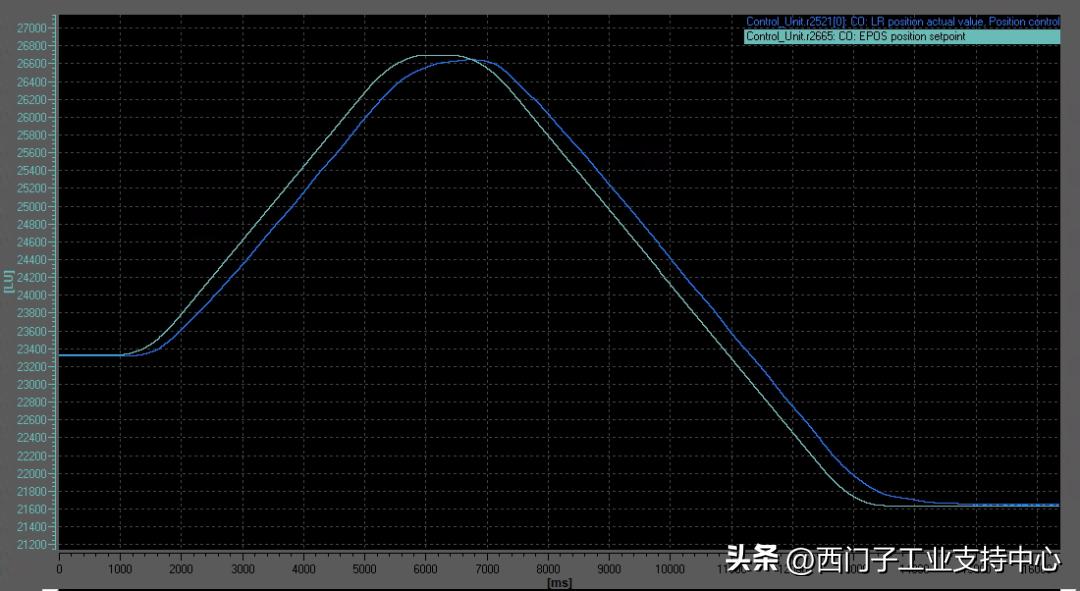Click the [ms] horizontal axis label
The image size is (1080, 591).
coord(561,582)
